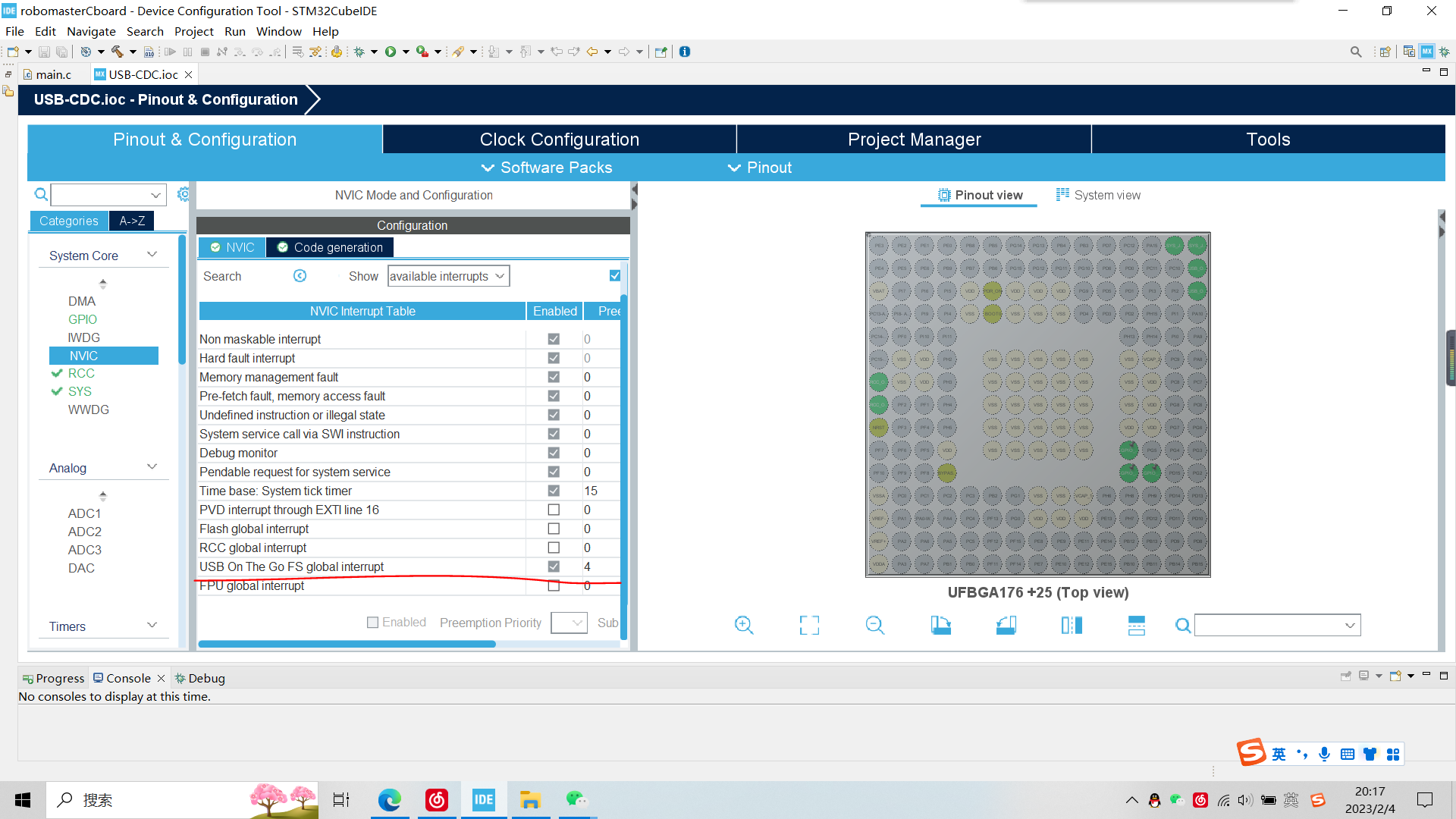Select GPIO in System Core sidebar
Viewport: 1456px width, 819px height.
coord(82,319)
